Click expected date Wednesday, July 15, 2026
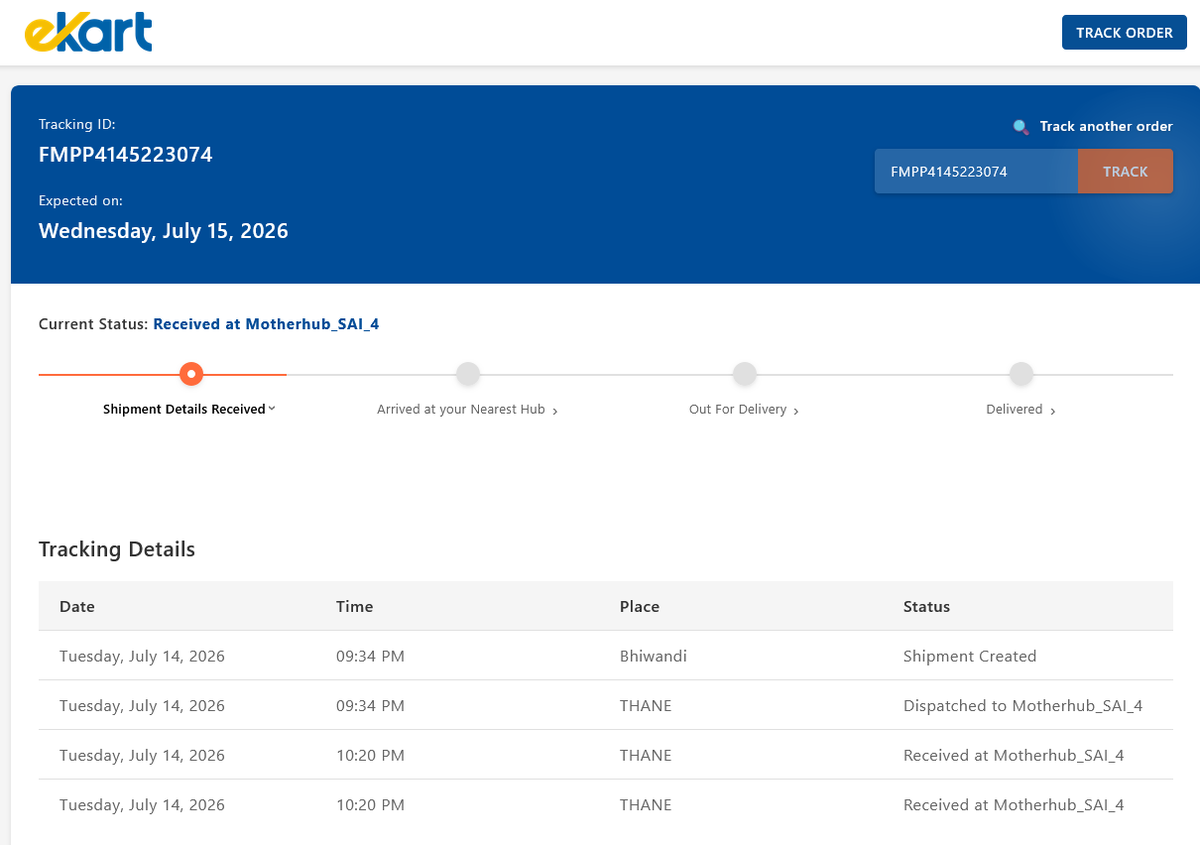Image resolution: width=1200 pixels, height=845 pixels. pyautogui.click(x=163, y=231)
